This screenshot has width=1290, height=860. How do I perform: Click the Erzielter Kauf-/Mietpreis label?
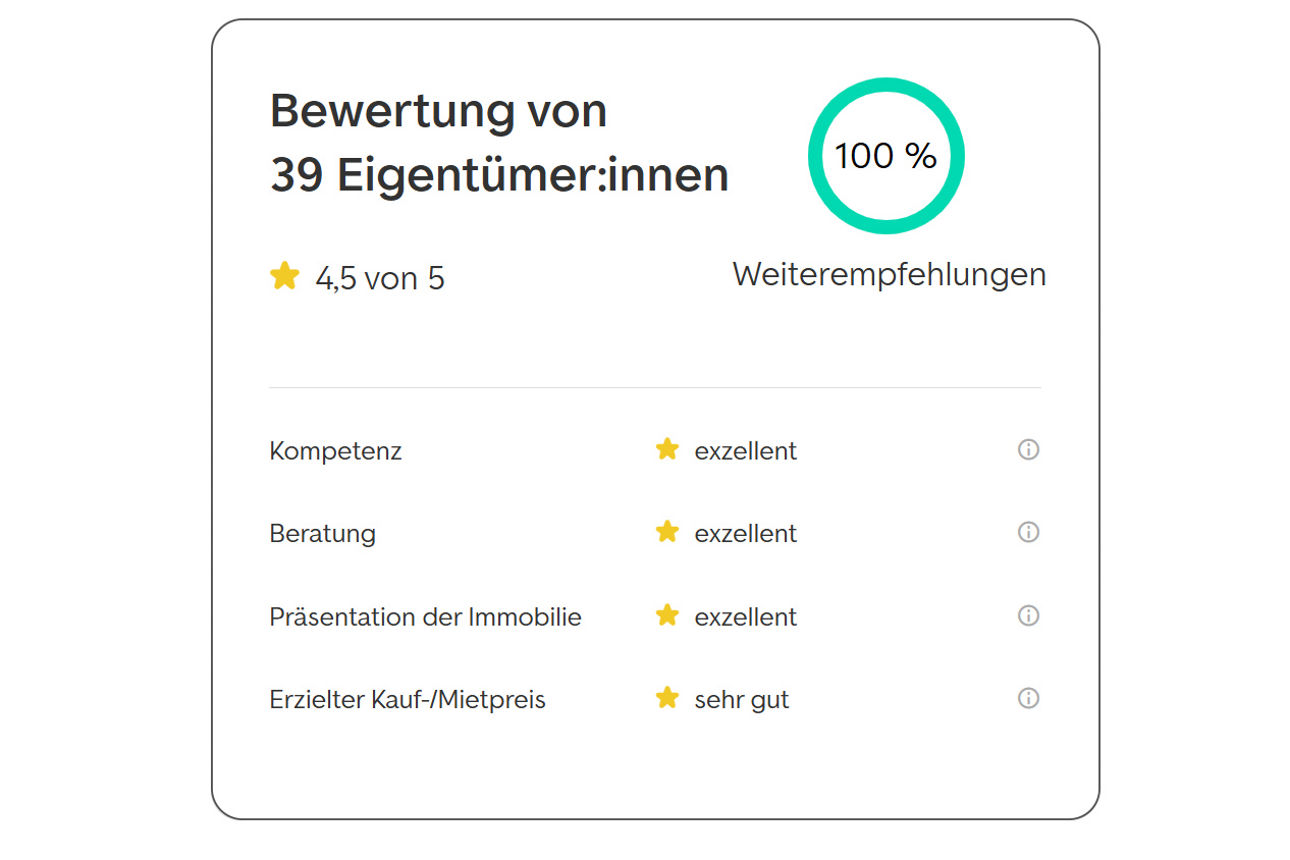pyautogui.click(x=407, y=700)
